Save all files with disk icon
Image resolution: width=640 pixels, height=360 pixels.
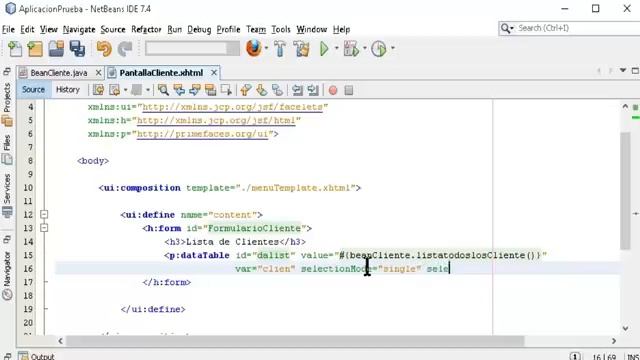(77, 49)
